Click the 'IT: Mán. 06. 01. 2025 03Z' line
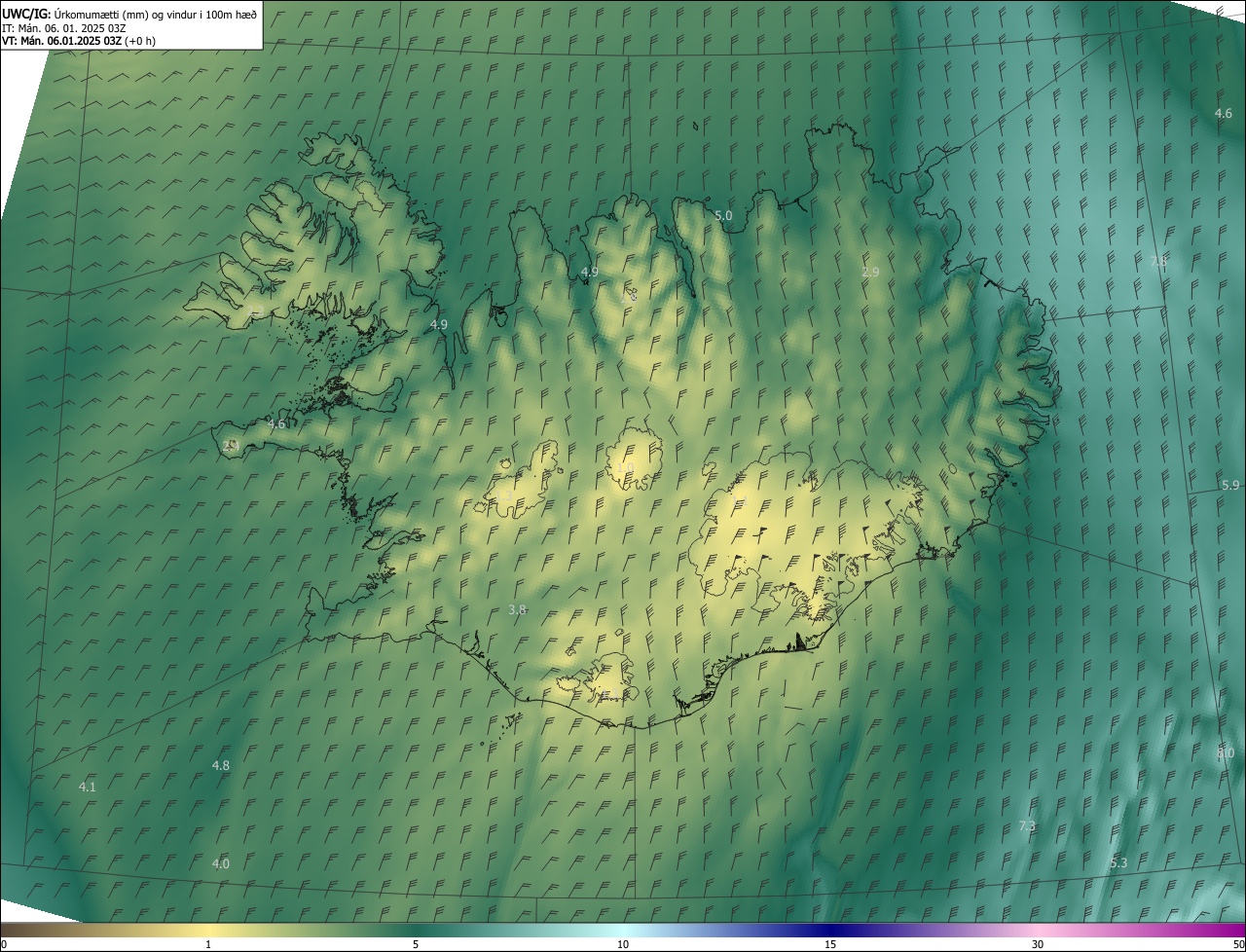 63,27
